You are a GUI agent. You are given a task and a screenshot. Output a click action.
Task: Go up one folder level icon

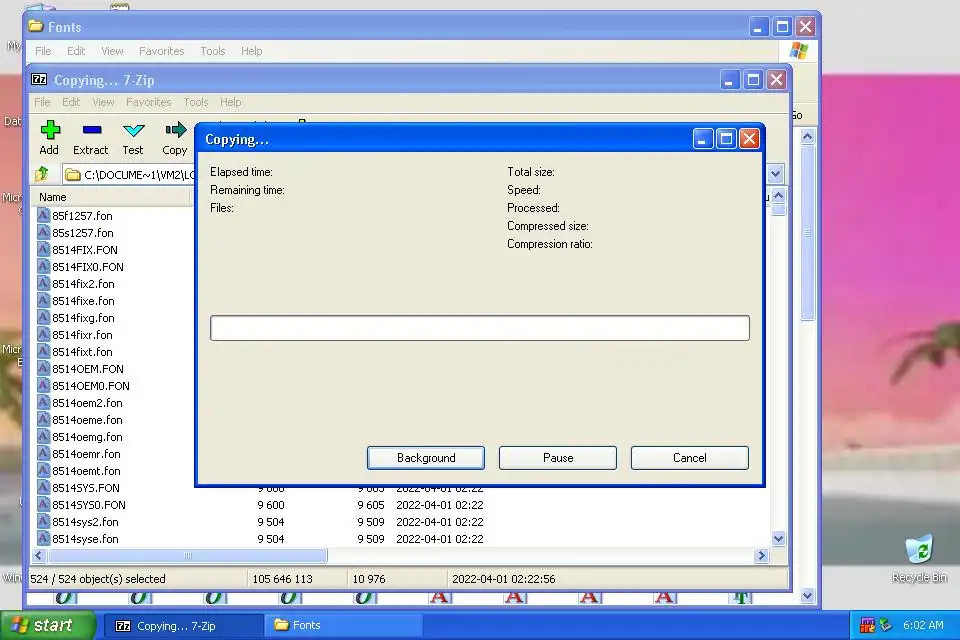pos(42,175)
